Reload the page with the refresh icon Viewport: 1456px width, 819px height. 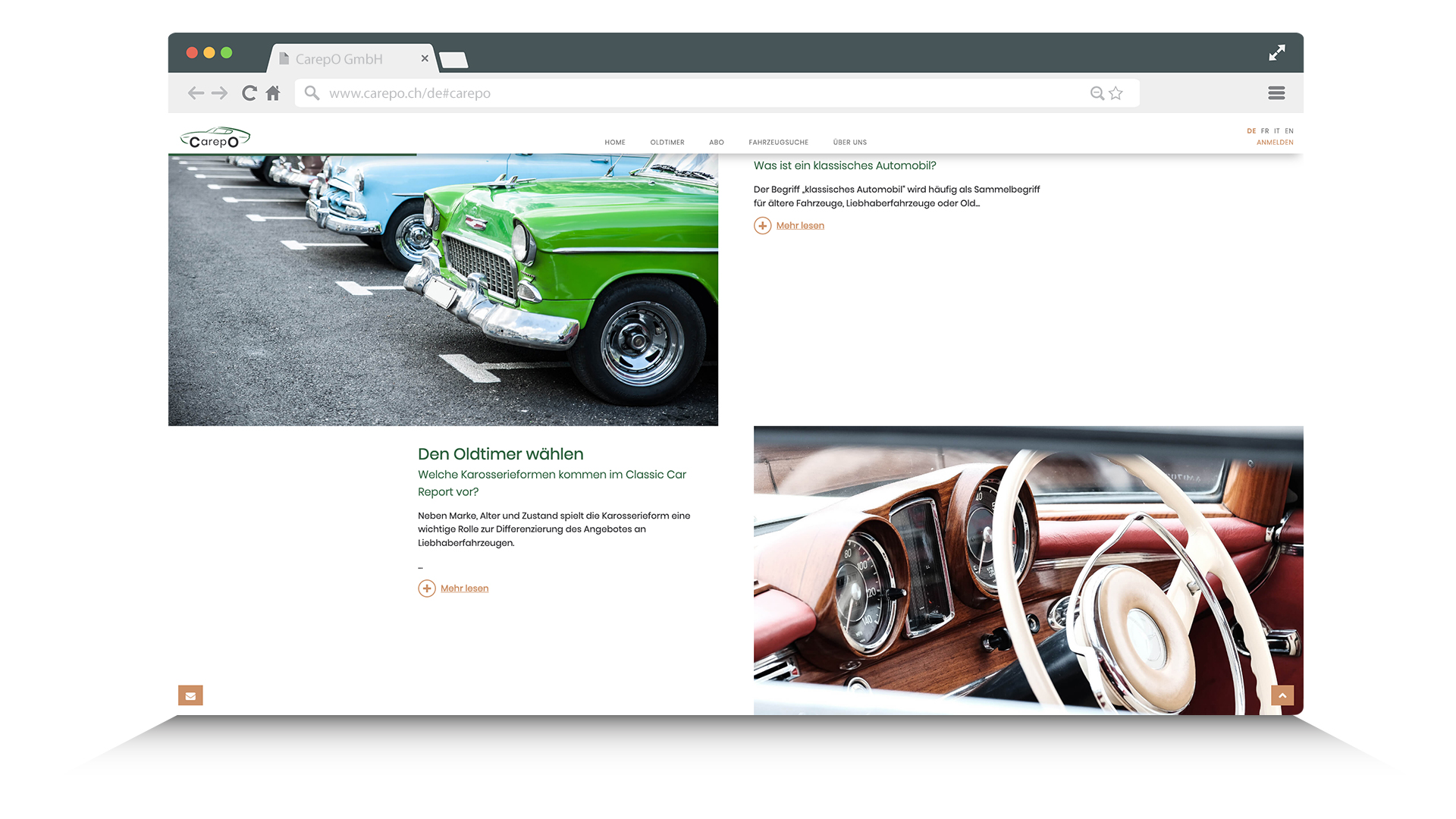(x=249, y=93)
